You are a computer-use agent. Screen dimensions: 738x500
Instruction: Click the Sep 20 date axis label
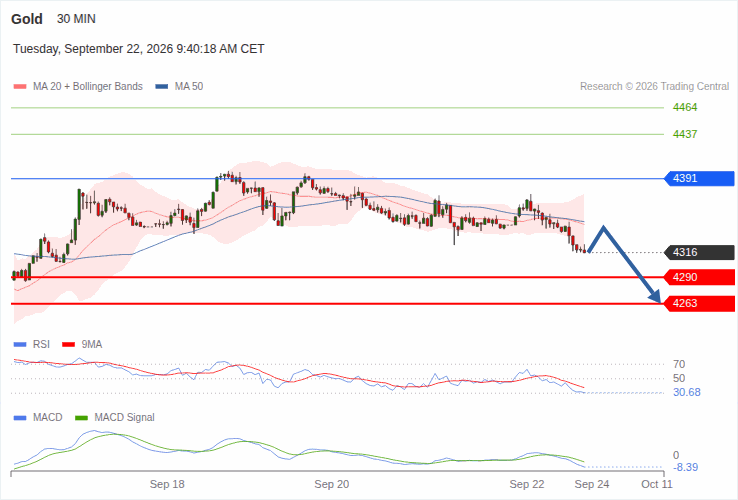[x=332, y=484]
